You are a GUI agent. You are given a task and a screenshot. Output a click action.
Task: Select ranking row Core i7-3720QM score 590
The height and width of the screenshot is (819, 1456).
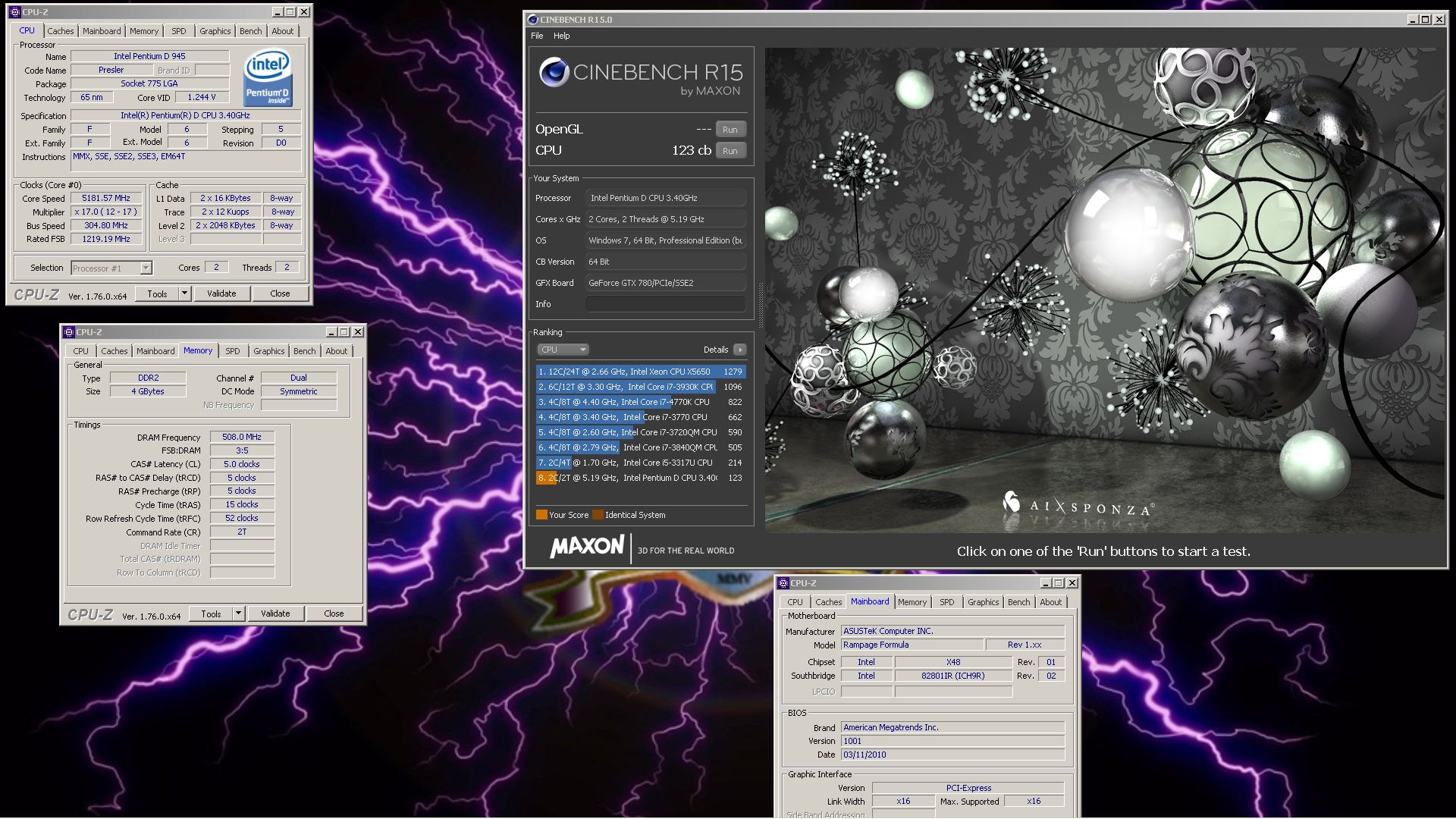(641, 432)
